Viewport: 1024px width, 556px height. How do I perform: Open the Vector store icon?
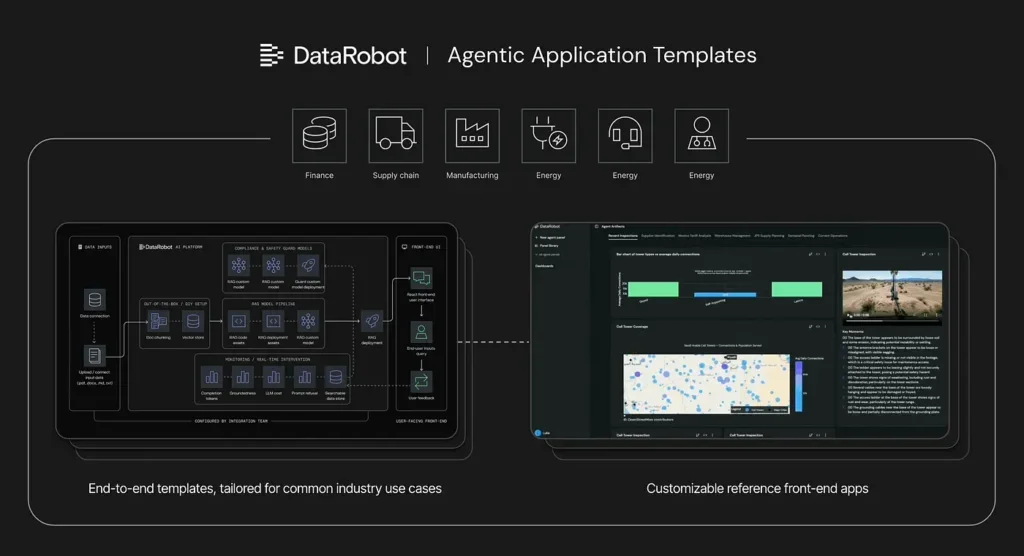click(193, 321)
